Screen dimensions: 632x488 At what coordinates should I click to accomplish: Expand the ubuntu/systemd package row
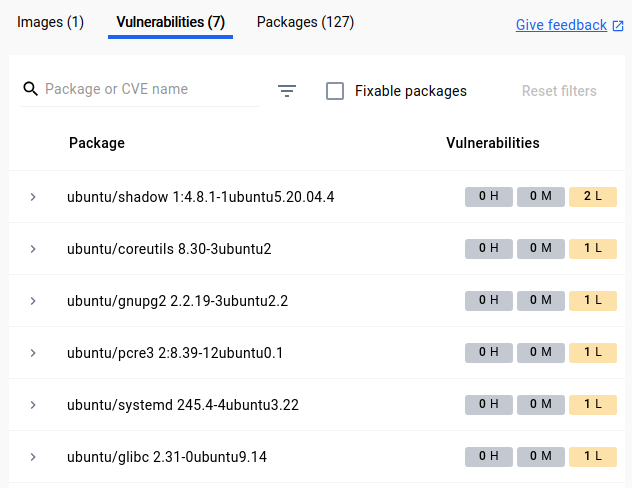pos(33,405)
